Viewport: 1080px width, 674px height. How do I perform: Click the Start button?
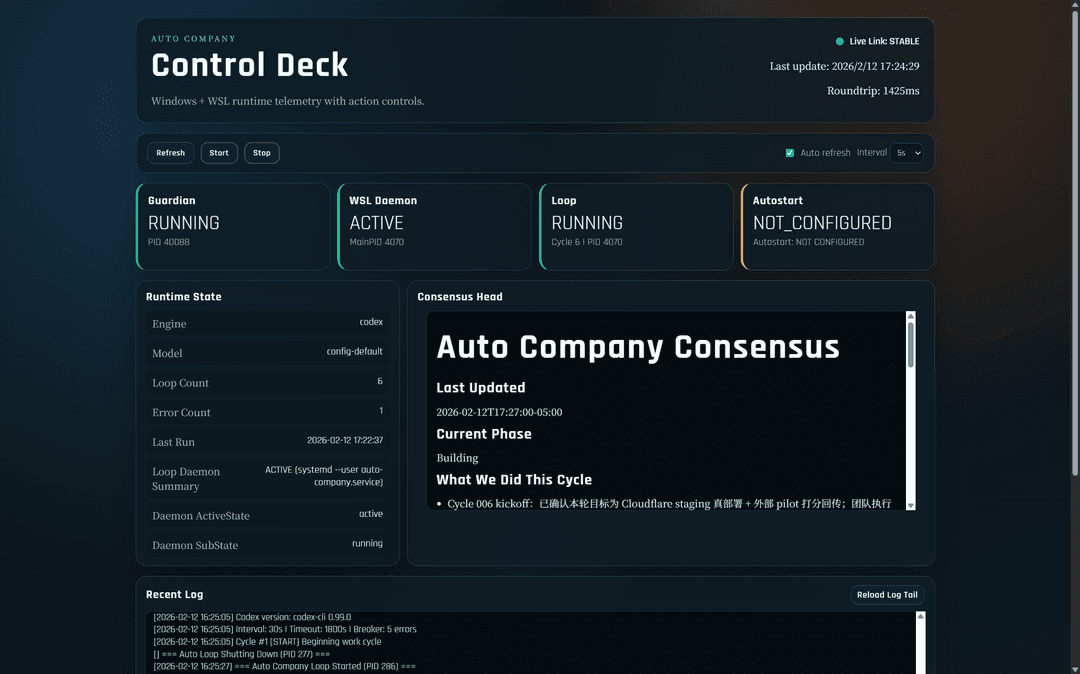pyautogui.click(x=219, y=153)
